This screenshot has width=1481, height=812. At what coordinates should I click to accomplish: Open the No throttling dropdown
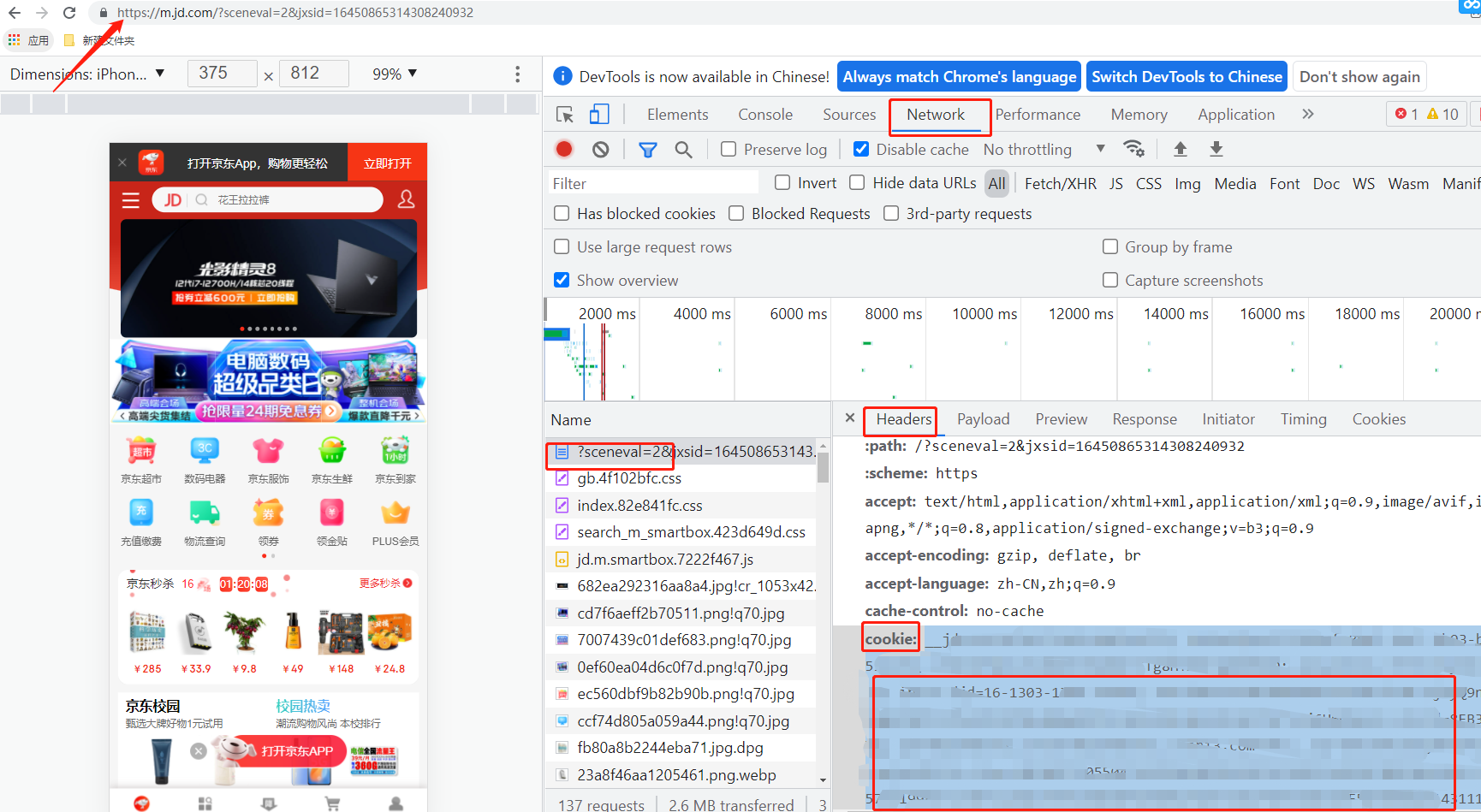coord(1044,150)
